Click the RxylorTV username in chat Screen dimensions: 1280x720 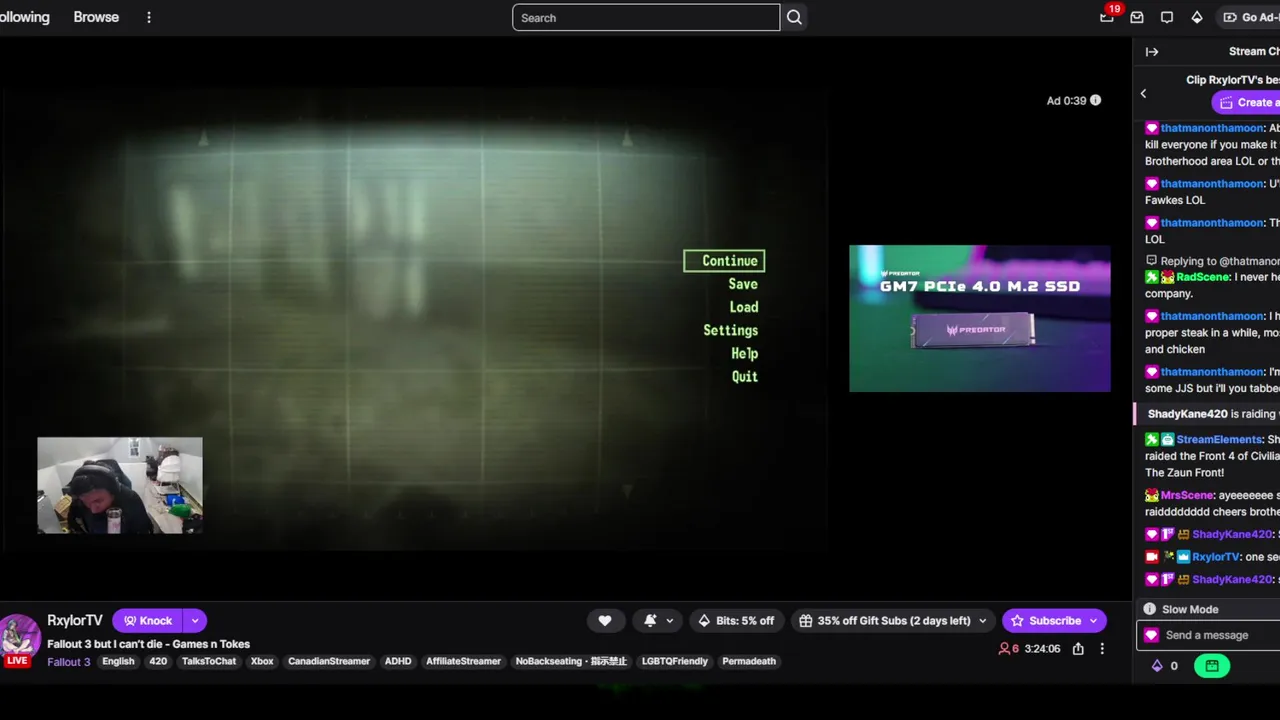pyautogui.click(x=1216, y=557)
